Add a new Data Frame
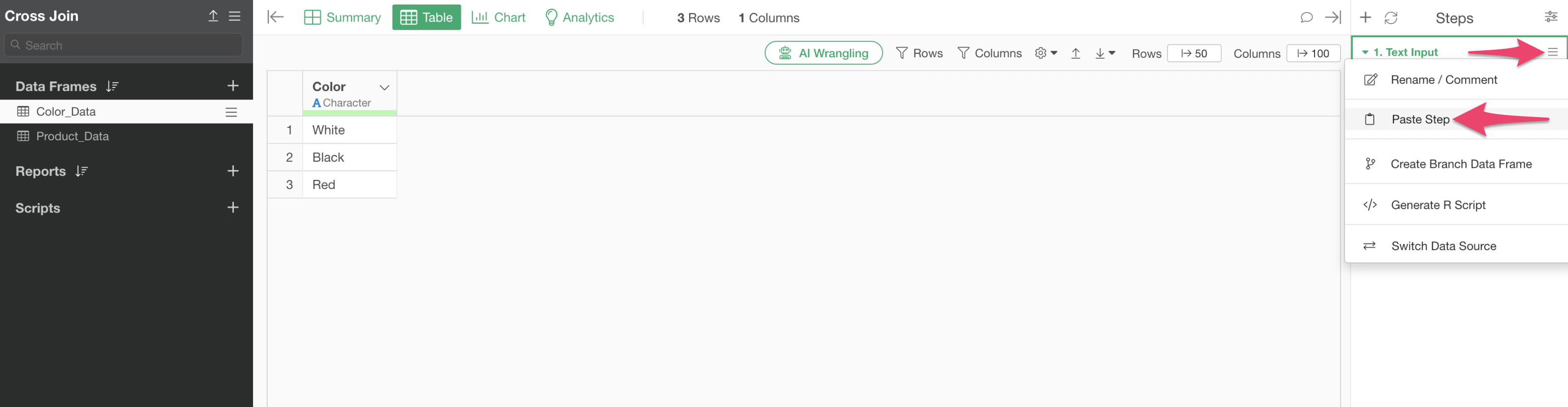 (232, 86)
